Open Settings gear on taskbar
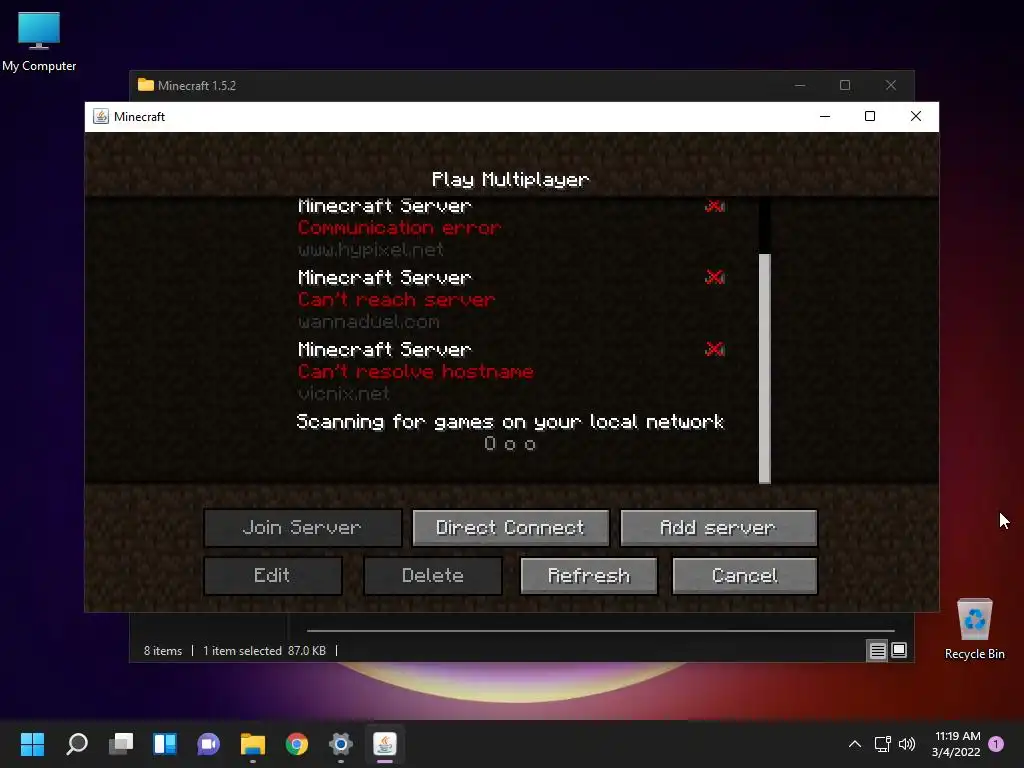This screenshot has width=1024, height=768. [x=340, y=744]
